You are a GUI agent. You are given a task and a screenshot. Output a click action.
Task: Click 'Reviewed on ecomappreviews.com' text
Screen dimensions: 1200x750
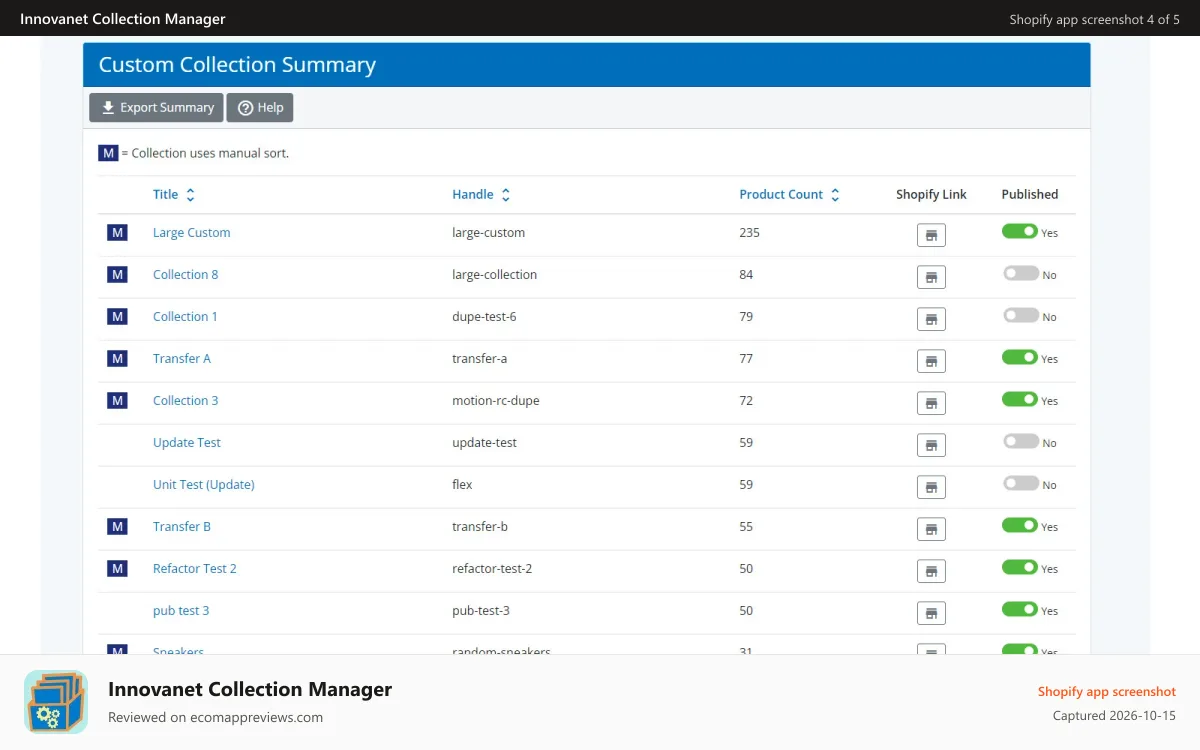pyautogui.click(x=215, y=717)
